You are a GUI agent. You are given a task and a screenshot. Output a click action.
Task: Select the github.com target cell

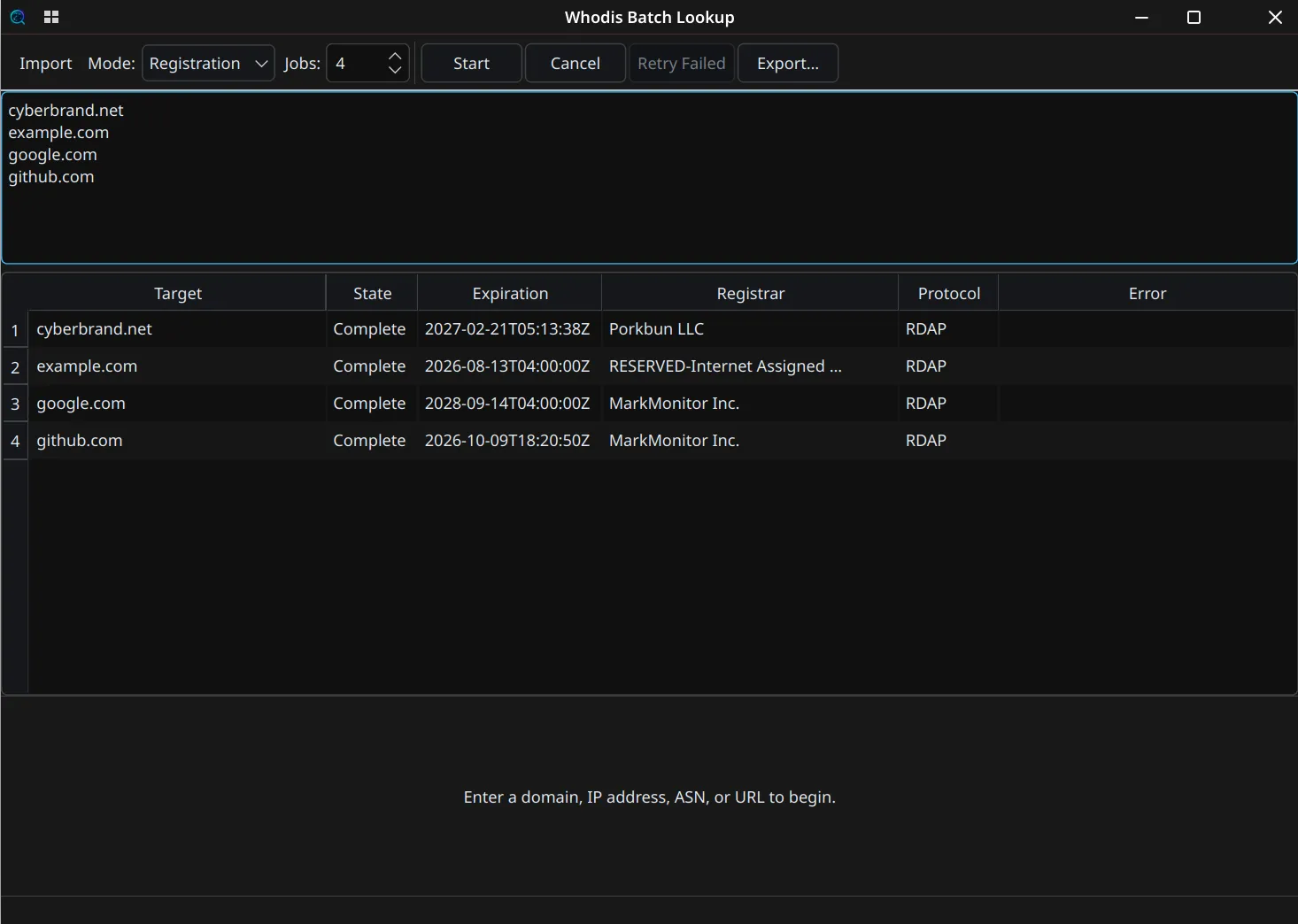(177, 441)
